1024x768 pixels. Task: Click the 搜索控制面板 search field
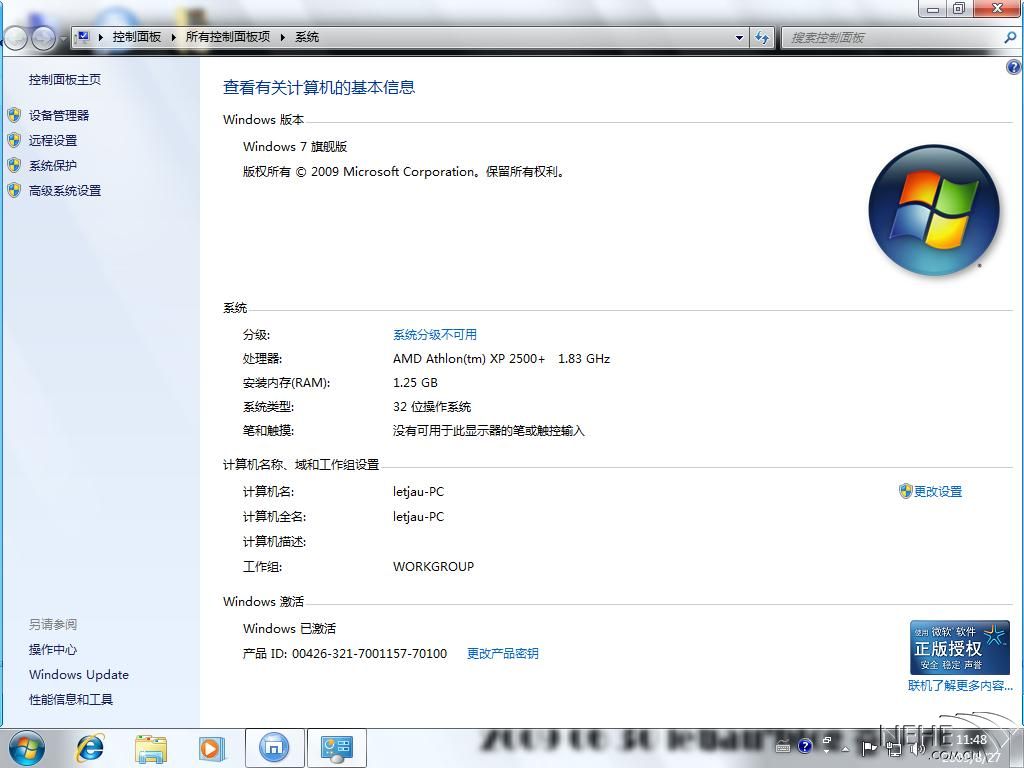890,37
